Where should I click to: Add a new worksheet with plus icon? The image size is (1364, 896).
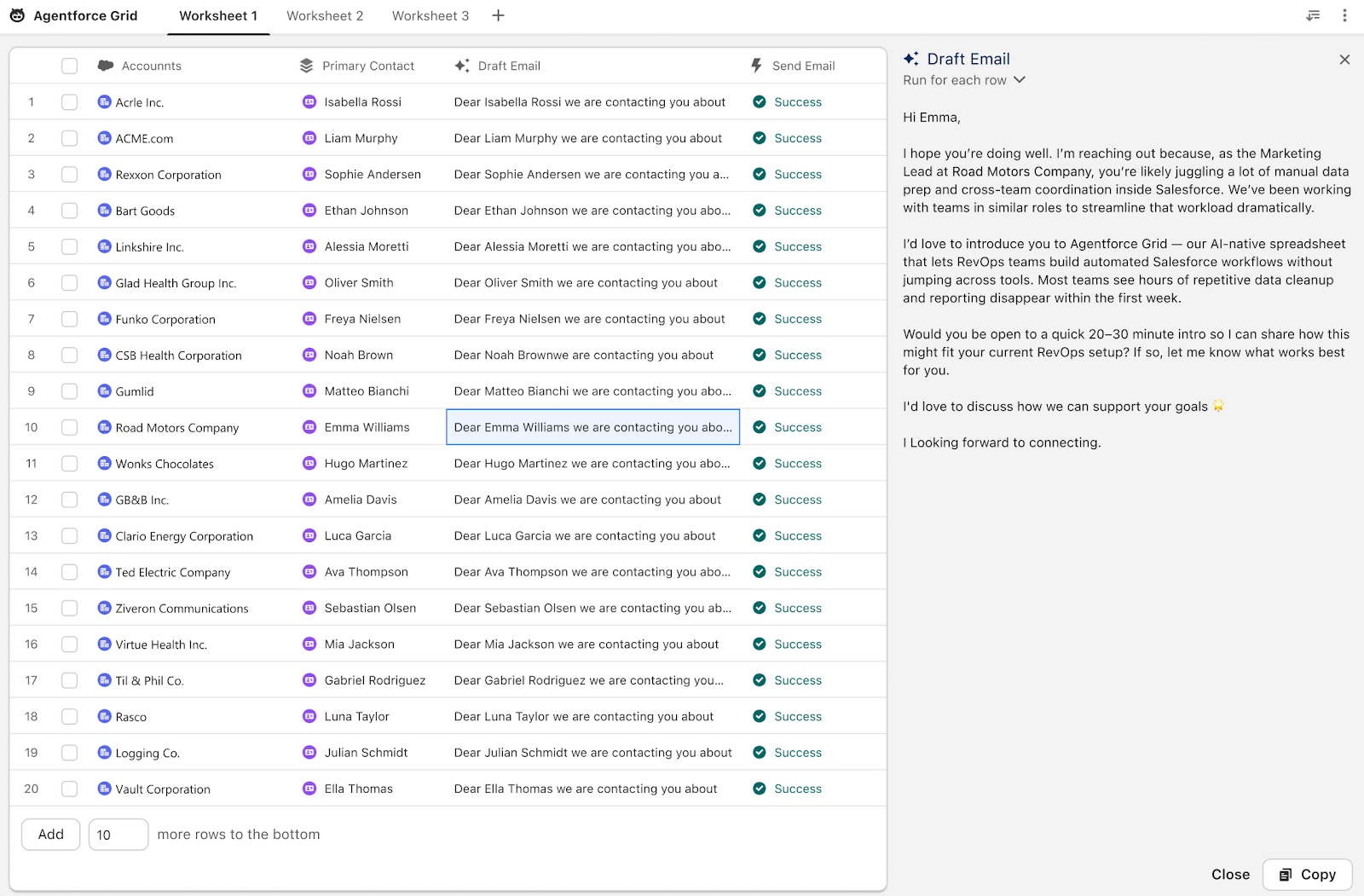499,16
